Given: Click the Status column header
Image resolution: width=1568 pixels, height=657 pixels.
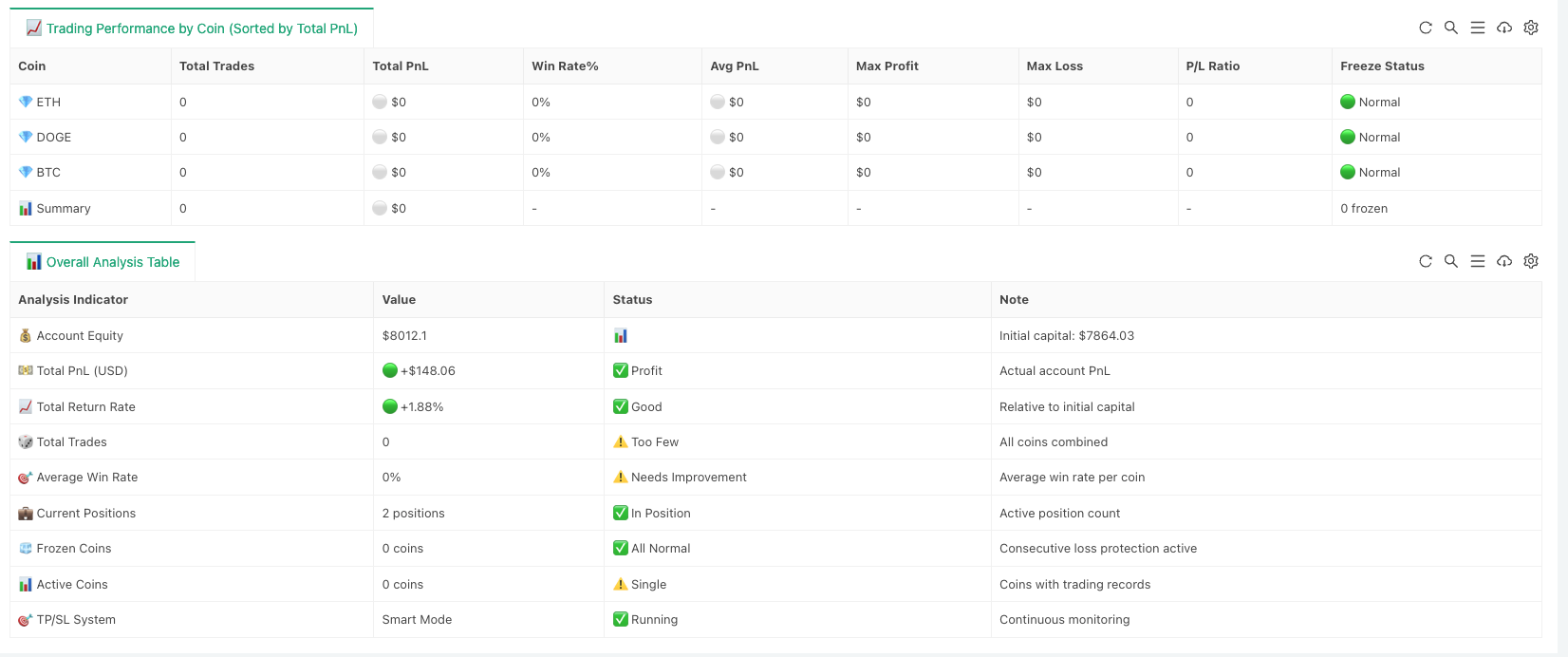Looking at the screenshot, I should tap(632, 299).
